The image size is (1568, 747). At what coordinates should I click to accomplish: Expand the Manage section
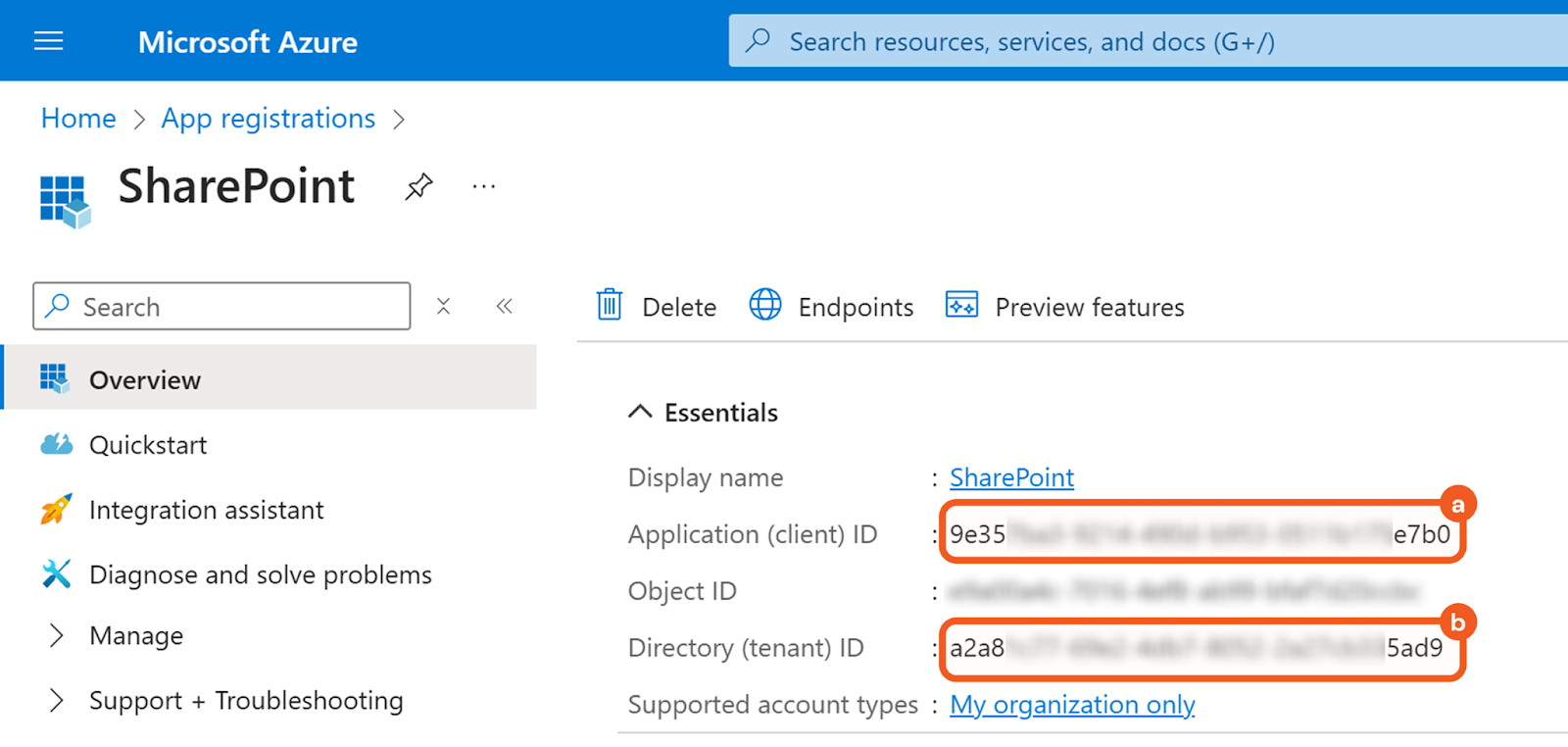click(x=57, y=636)
